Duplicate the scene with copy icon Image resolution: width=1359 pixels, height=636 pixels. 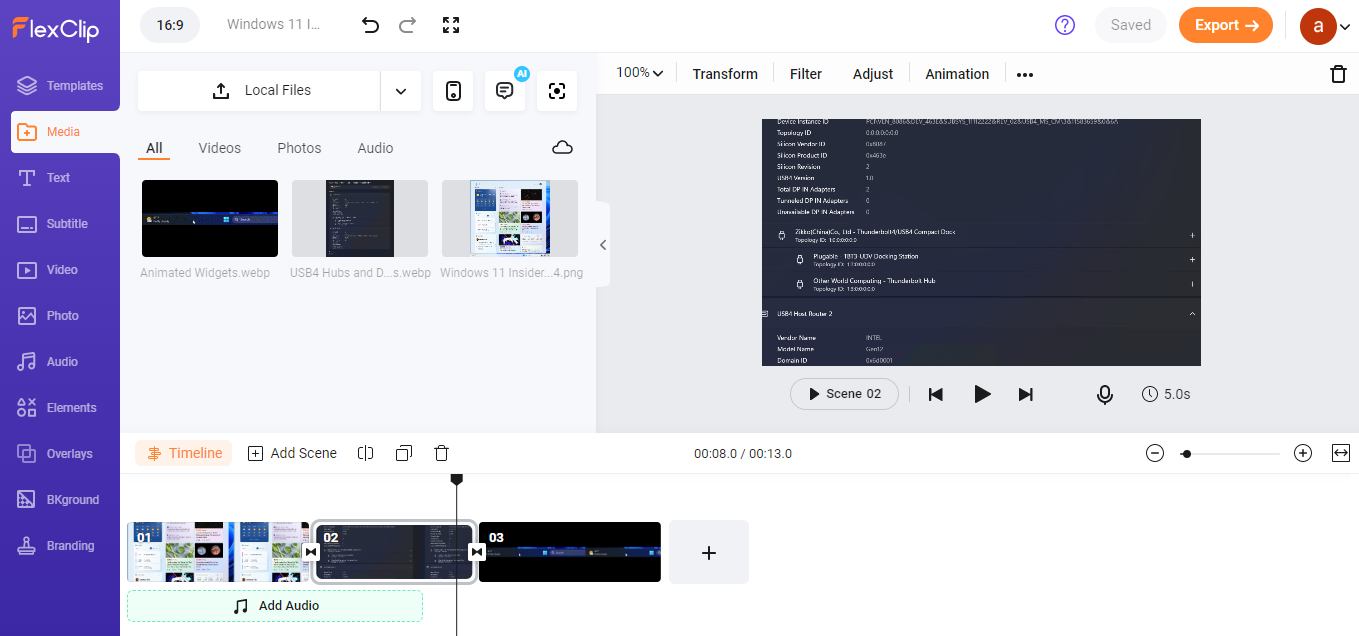(x=404, y=453)
